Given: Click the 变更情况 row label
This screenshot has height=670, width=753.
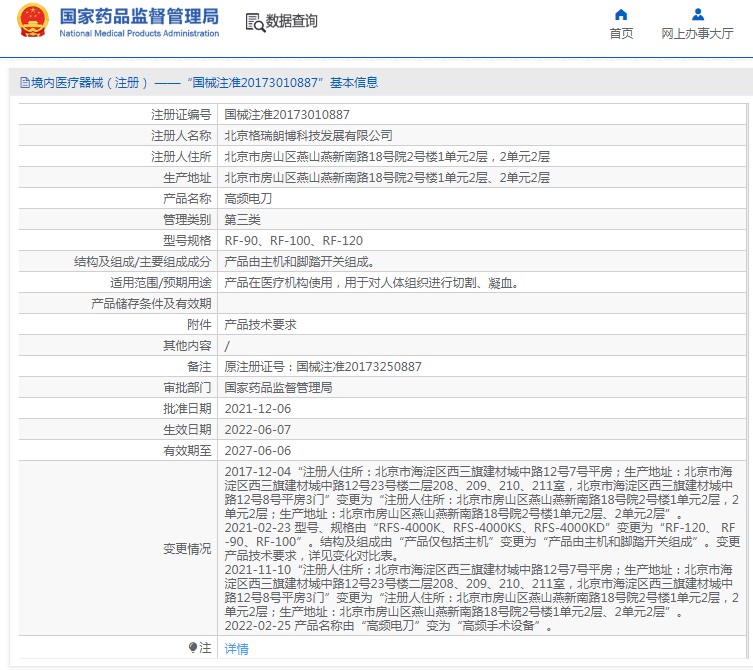Looking at the screenshot, I should point(187,548).
